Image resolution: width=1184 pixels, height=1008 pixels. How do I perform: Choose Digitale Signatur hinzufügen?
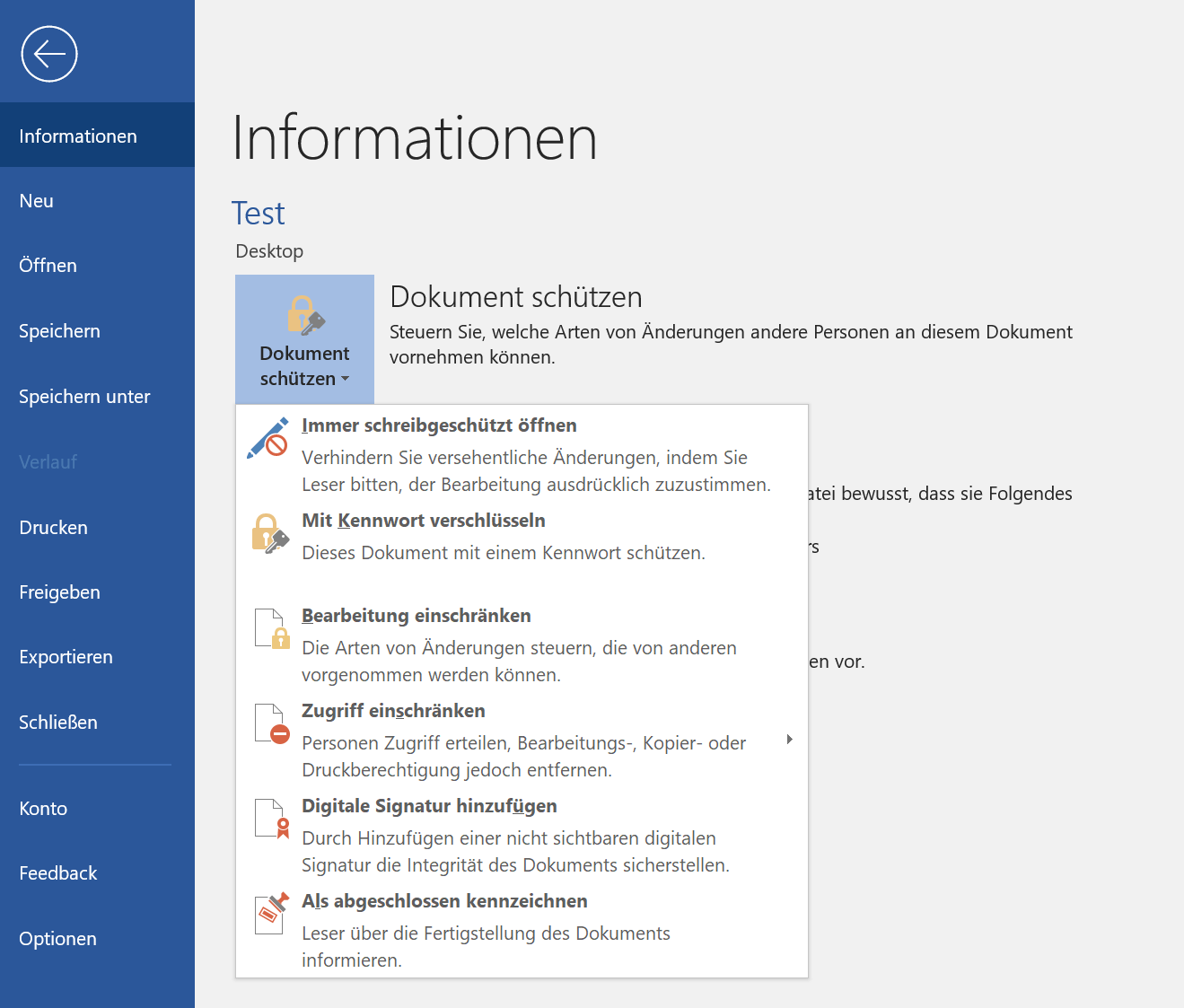coord(522,833)
